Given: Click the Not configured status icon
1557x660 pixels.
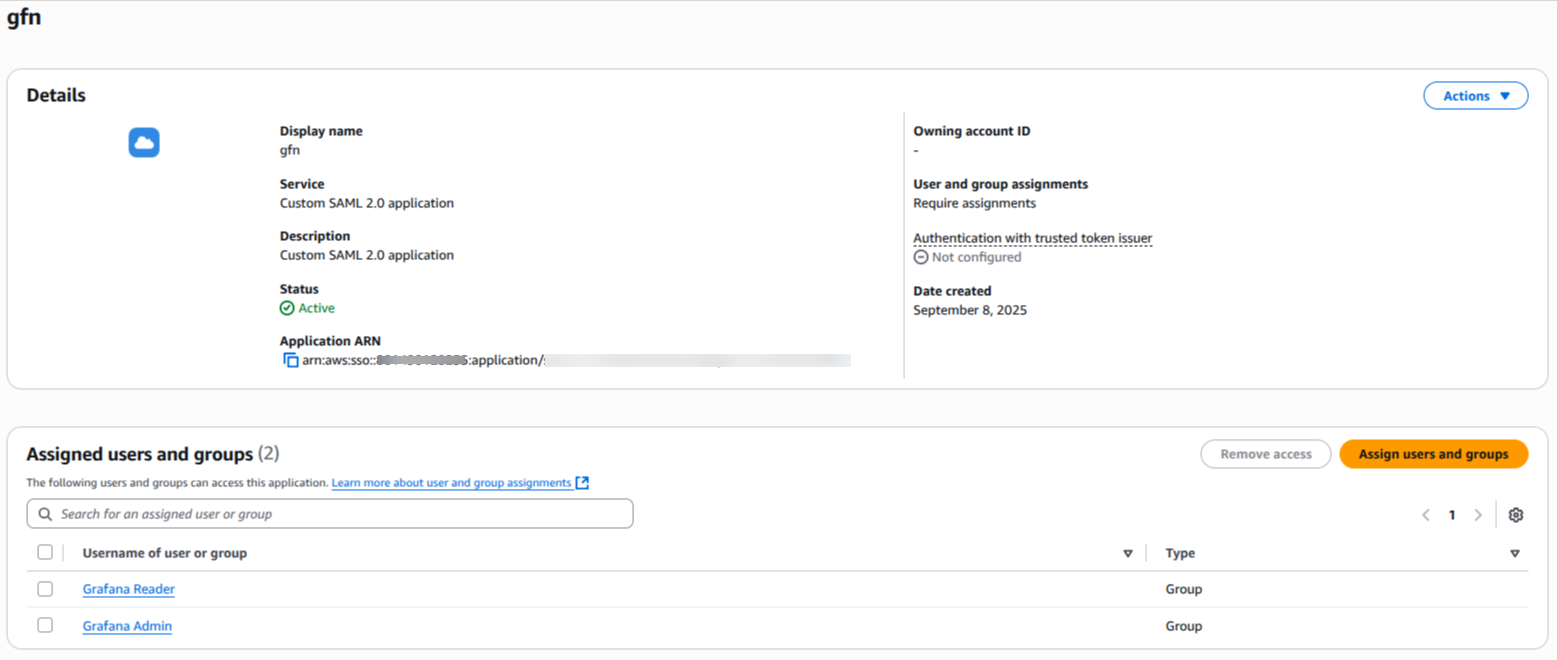Looking at the screenshot, I should tap(921, 257).
